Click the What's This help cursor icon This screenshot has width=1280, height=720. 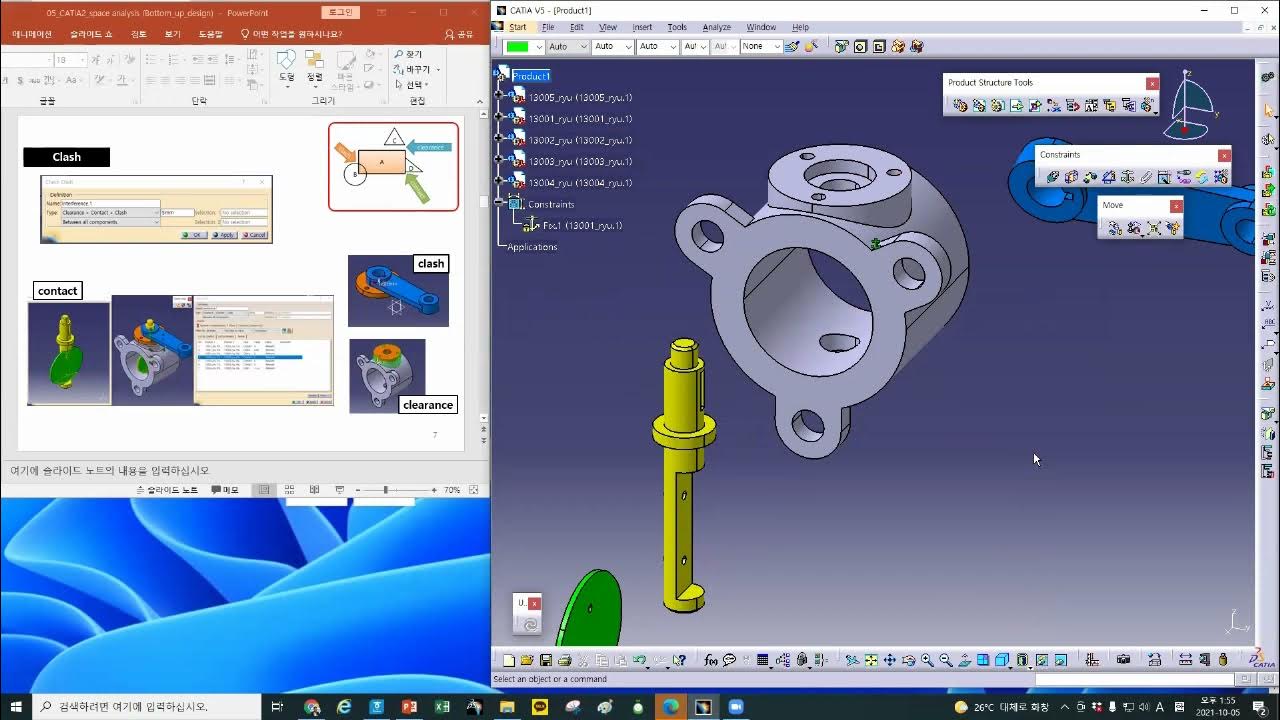click(679, 660)
